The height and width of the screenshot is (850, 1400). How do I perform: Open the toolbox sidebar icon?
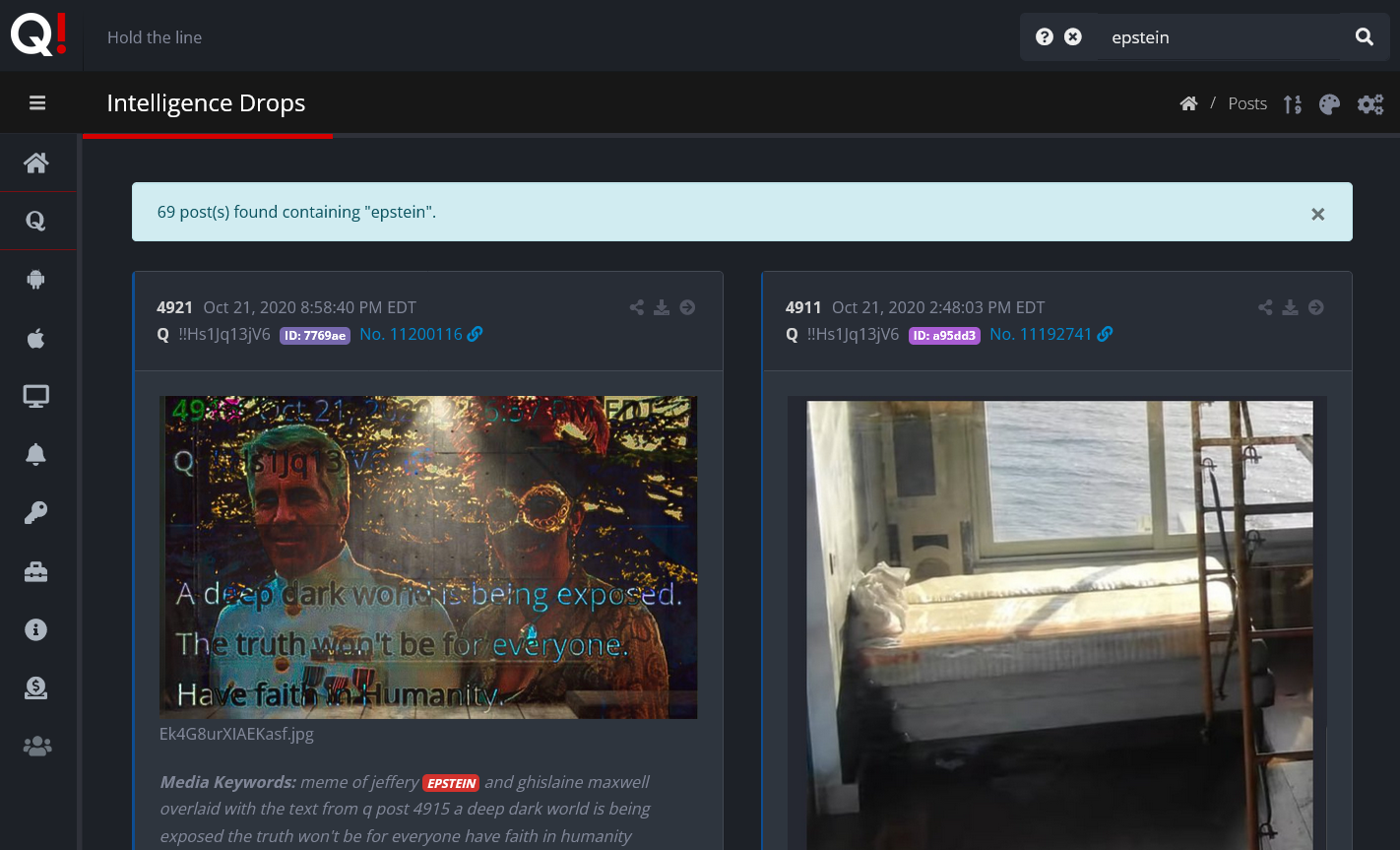click(x=36, y=571)
